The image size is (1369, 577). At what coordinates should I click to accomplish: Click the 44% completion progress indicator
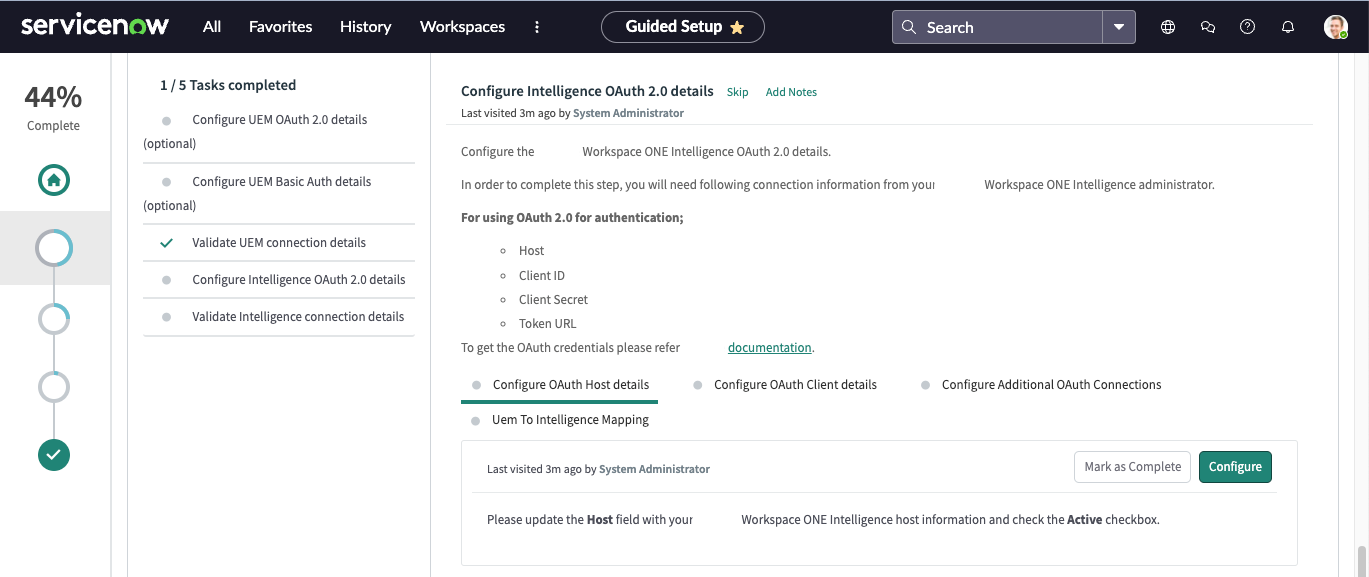[53, 96]
